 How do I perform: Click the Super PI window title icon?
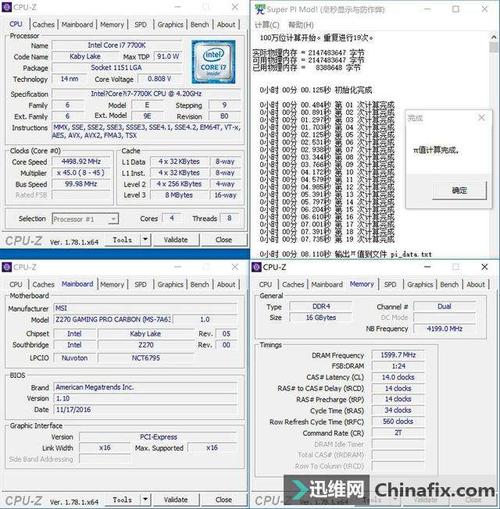tap(260, 9)
